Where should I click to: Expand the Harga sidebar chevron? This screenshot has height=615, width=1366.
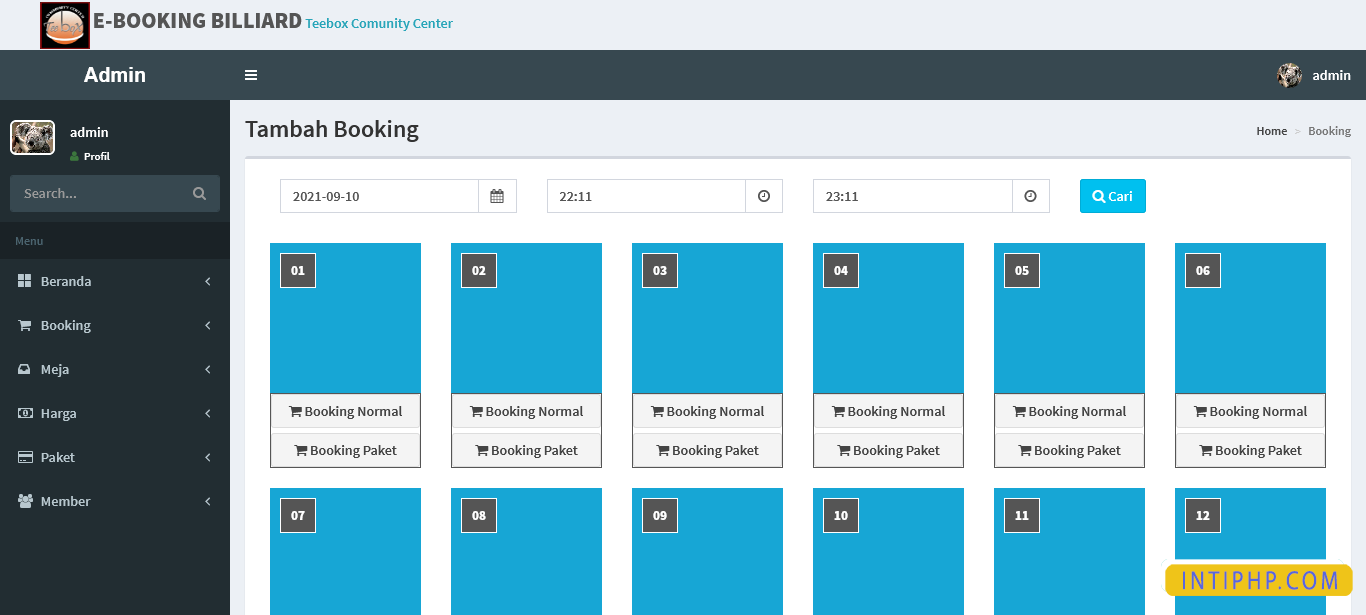click(x=208, y=413)
